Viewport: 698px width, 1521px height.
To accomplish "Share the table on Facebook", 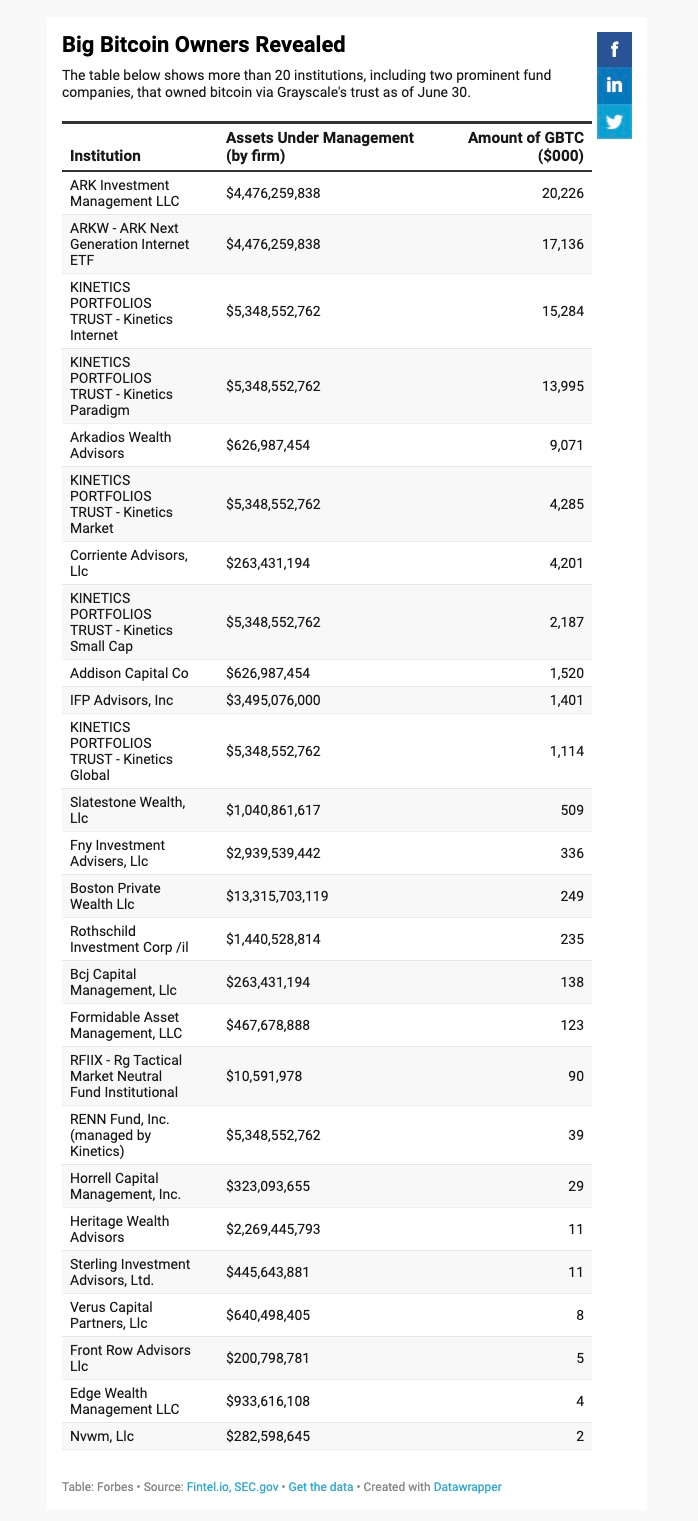I will coord(614,49).
